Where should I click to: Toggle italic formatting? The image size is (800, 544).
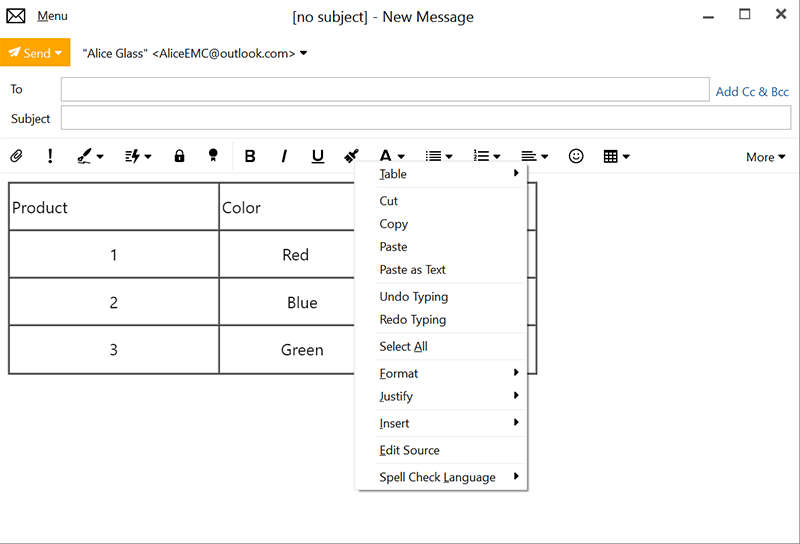(x=284, y=156)
